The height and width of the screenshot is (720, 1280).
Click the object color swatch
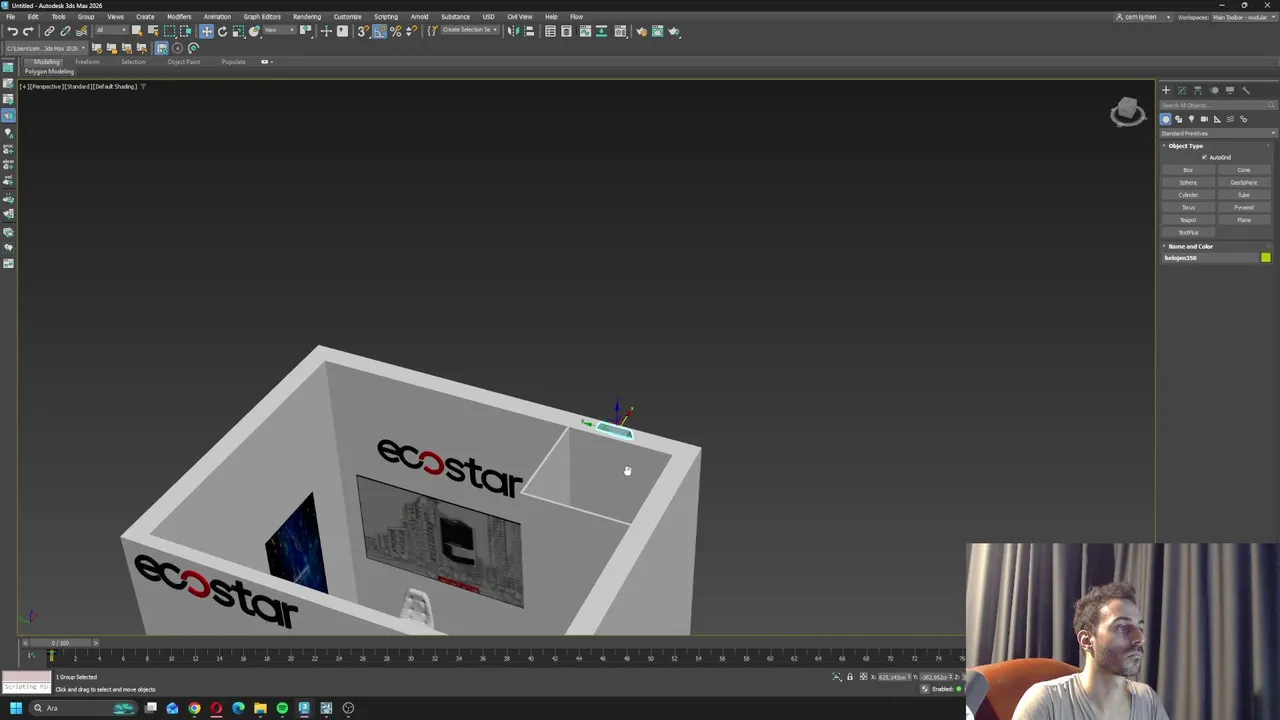click(1266, 258)
